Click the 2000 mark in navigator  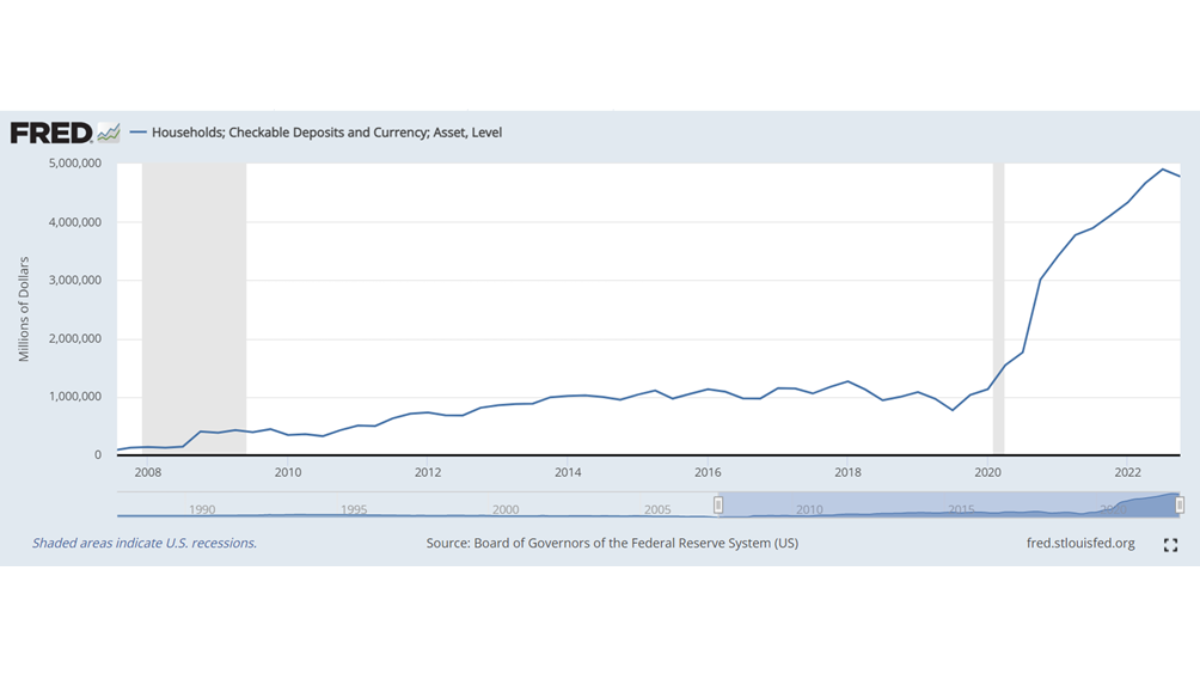pyautogui.click(x=506, y=509)
